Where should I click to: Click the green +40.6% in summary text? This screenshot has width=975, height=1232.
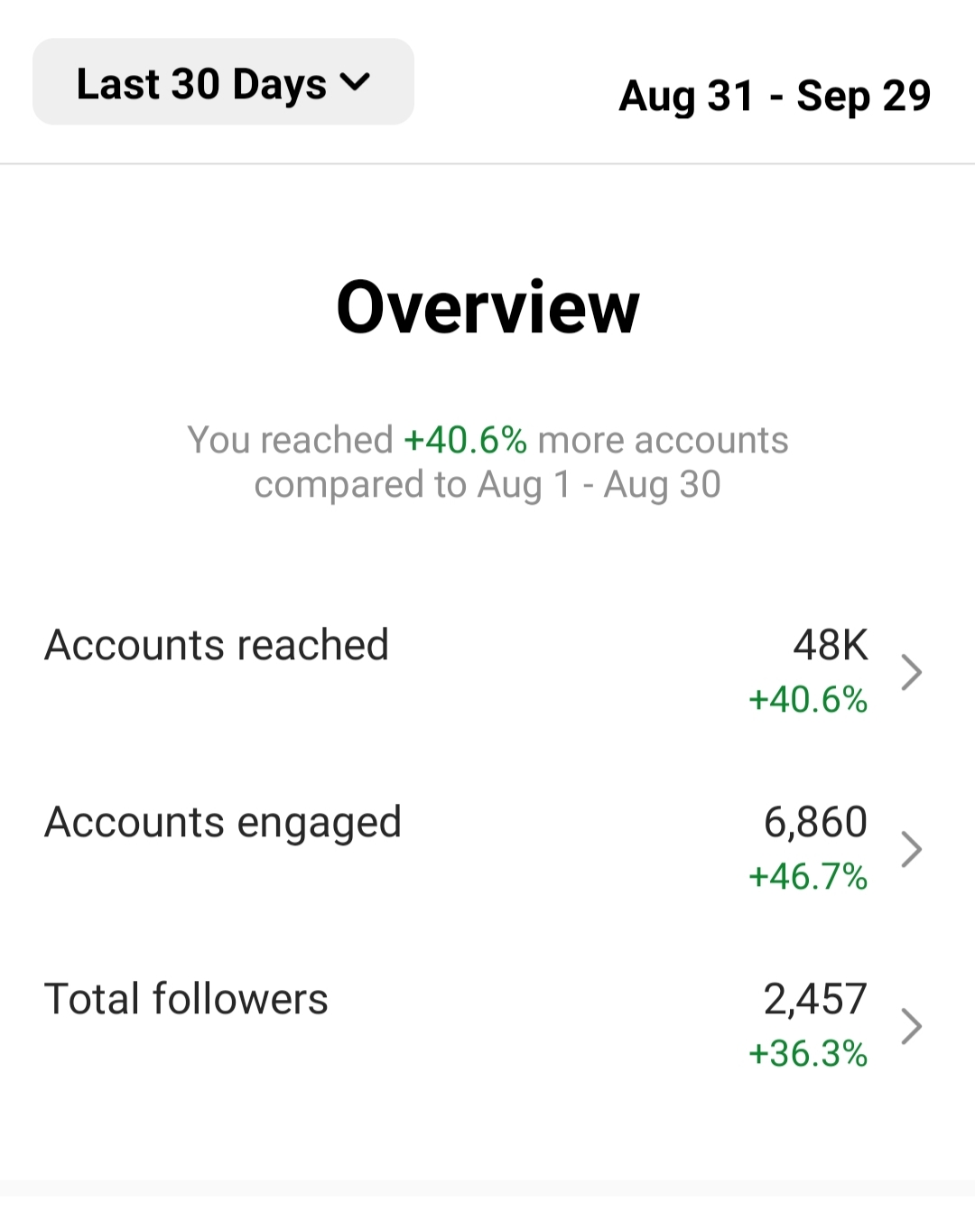click(x=465, y=441)
